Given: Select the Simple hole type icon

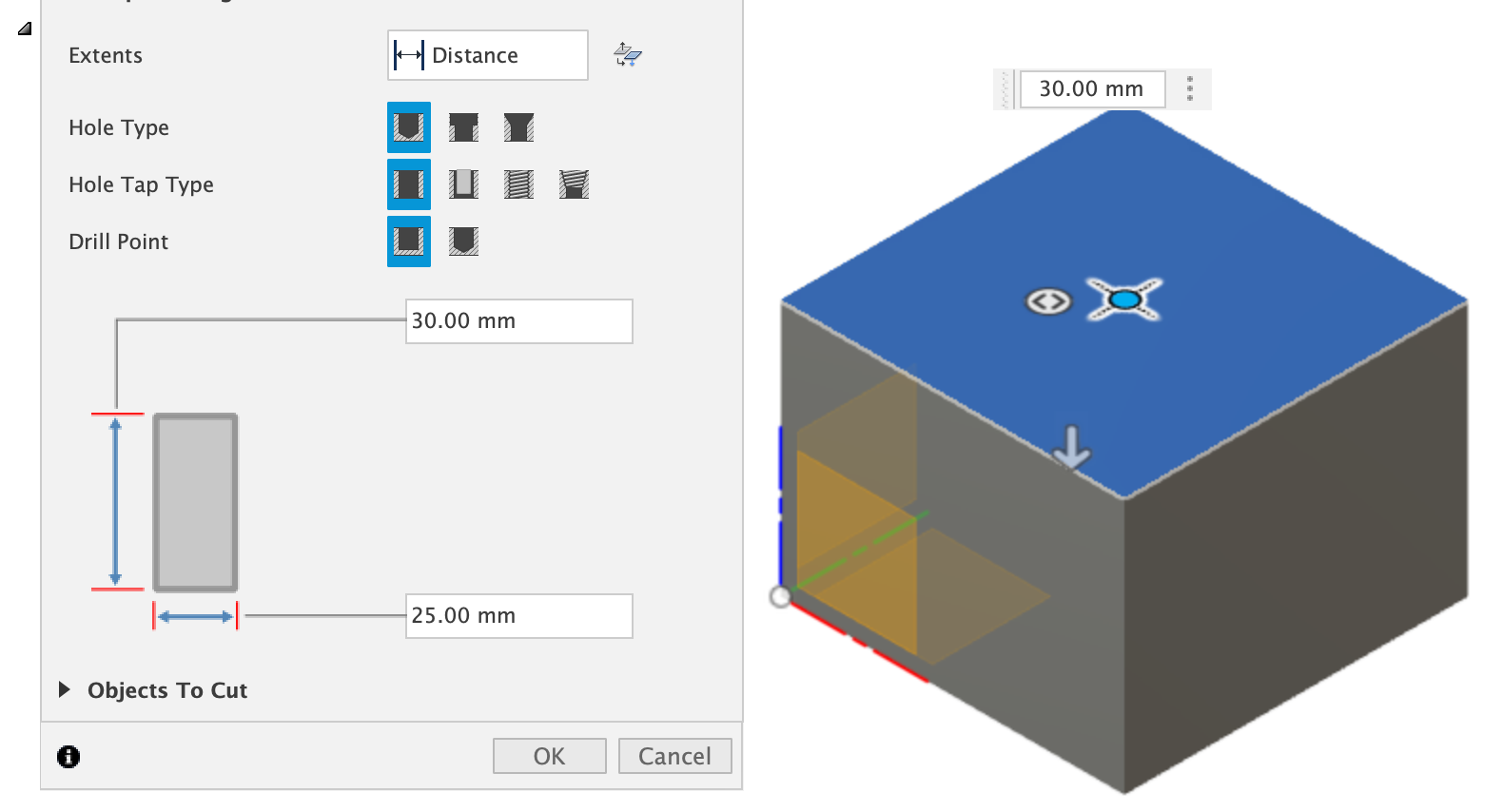Looking at the screenshot, I should click(409, 127).
